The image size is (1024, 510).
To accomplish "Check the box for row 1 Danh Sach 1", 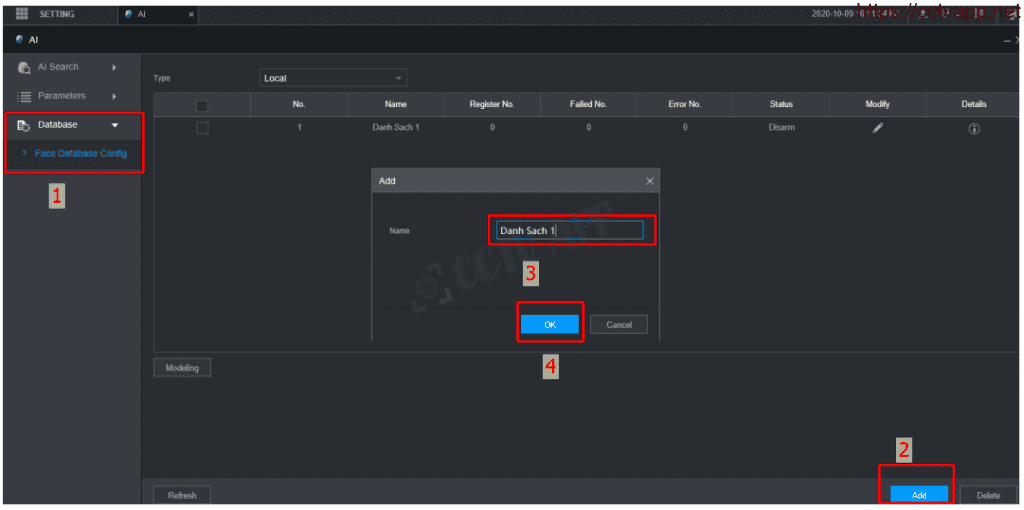I will click(202, 128).
